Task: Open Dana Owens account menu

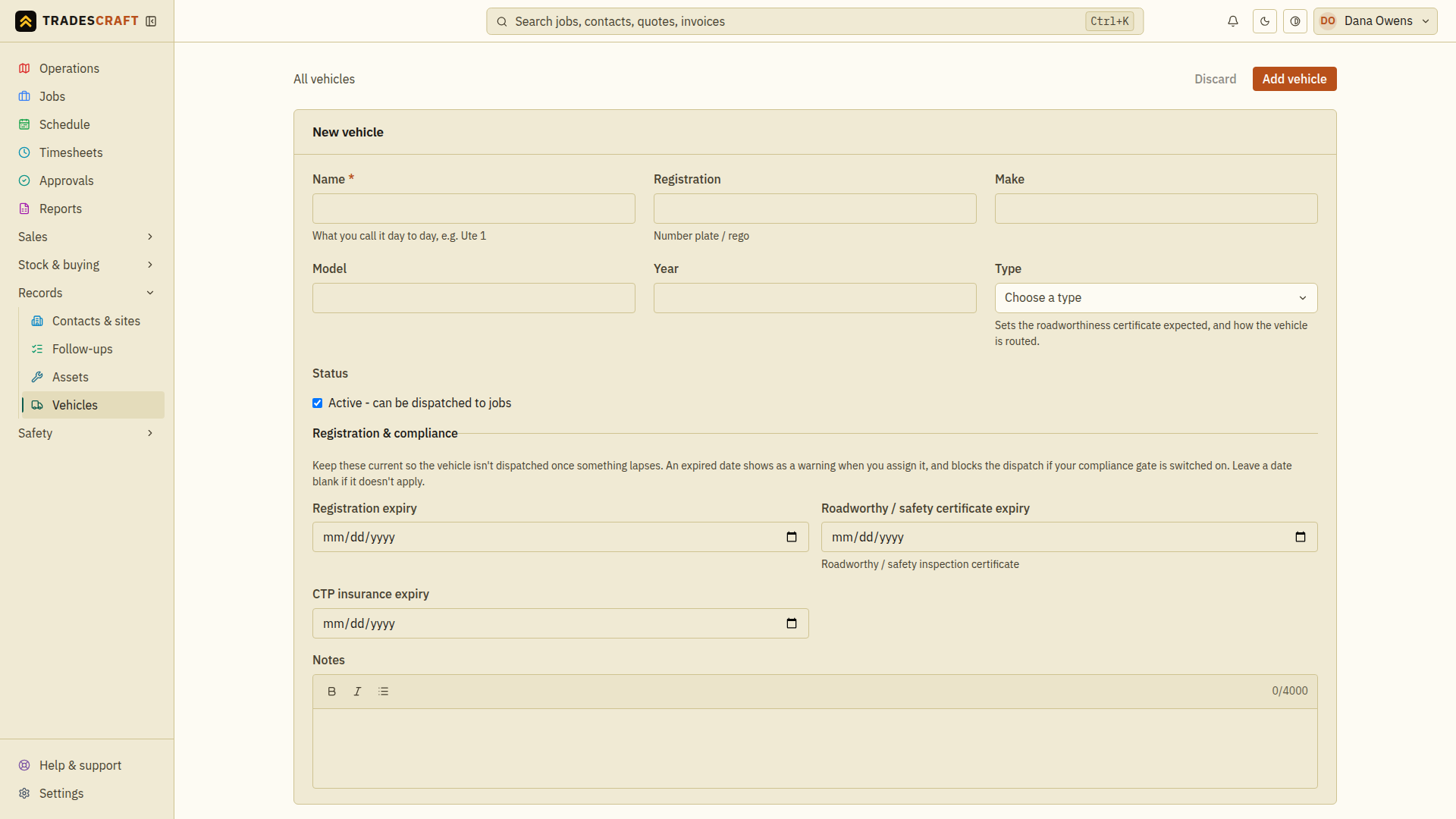Action: [x=1376, y=21]
